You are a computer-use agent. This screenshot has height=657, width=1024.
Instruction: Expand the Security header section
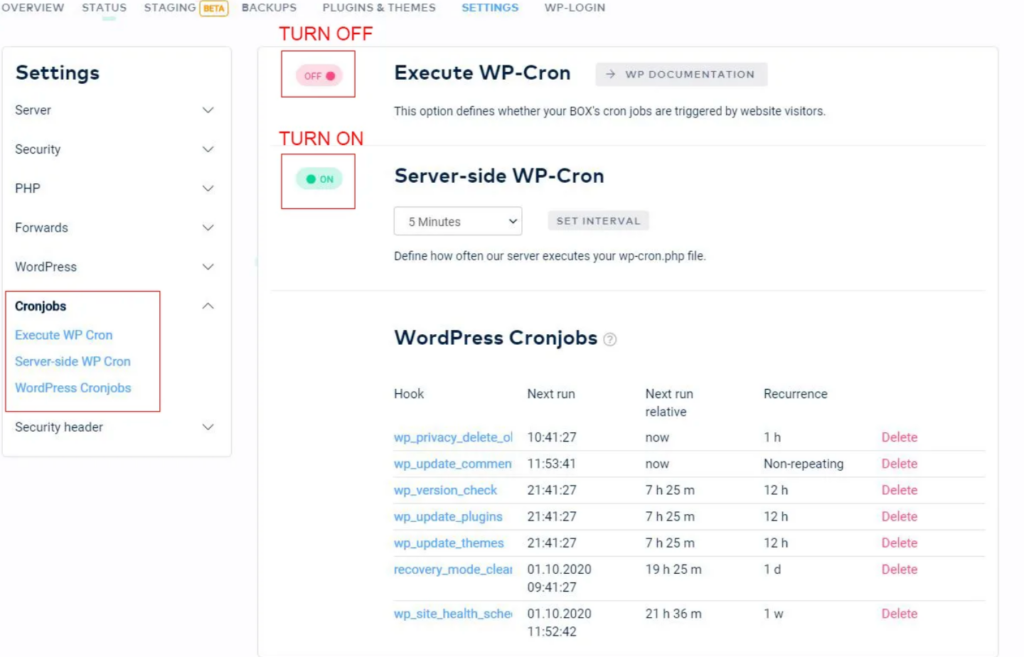coord(114,426)
